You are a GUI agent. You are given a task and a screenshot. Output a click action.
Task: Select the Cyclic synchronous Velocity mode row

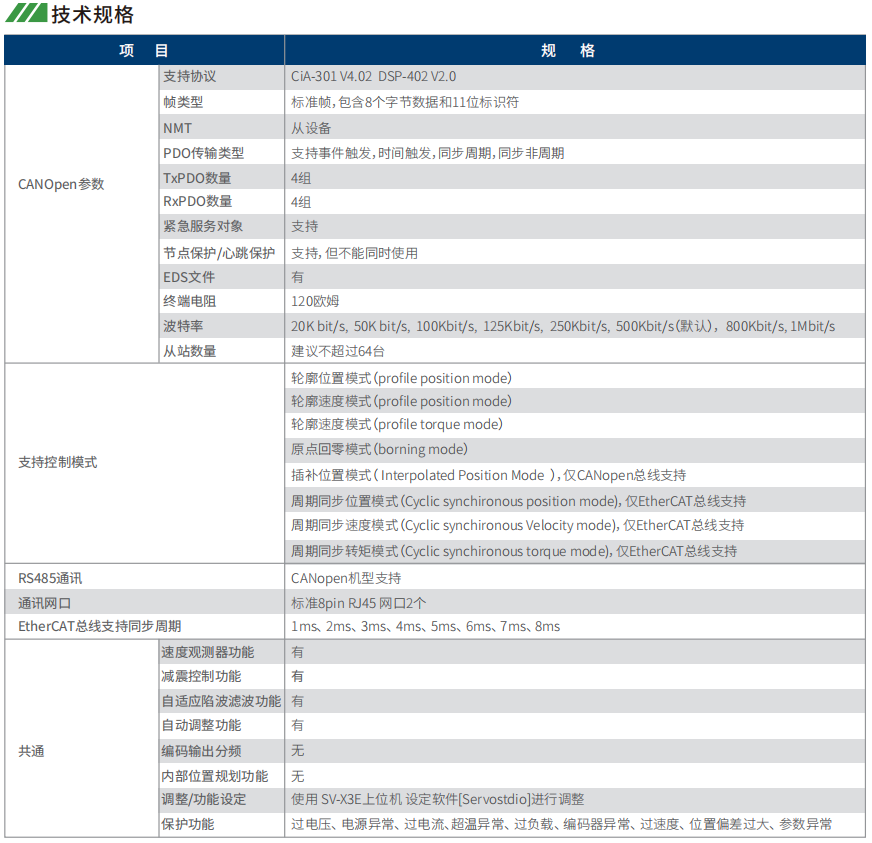pos(517,525)
